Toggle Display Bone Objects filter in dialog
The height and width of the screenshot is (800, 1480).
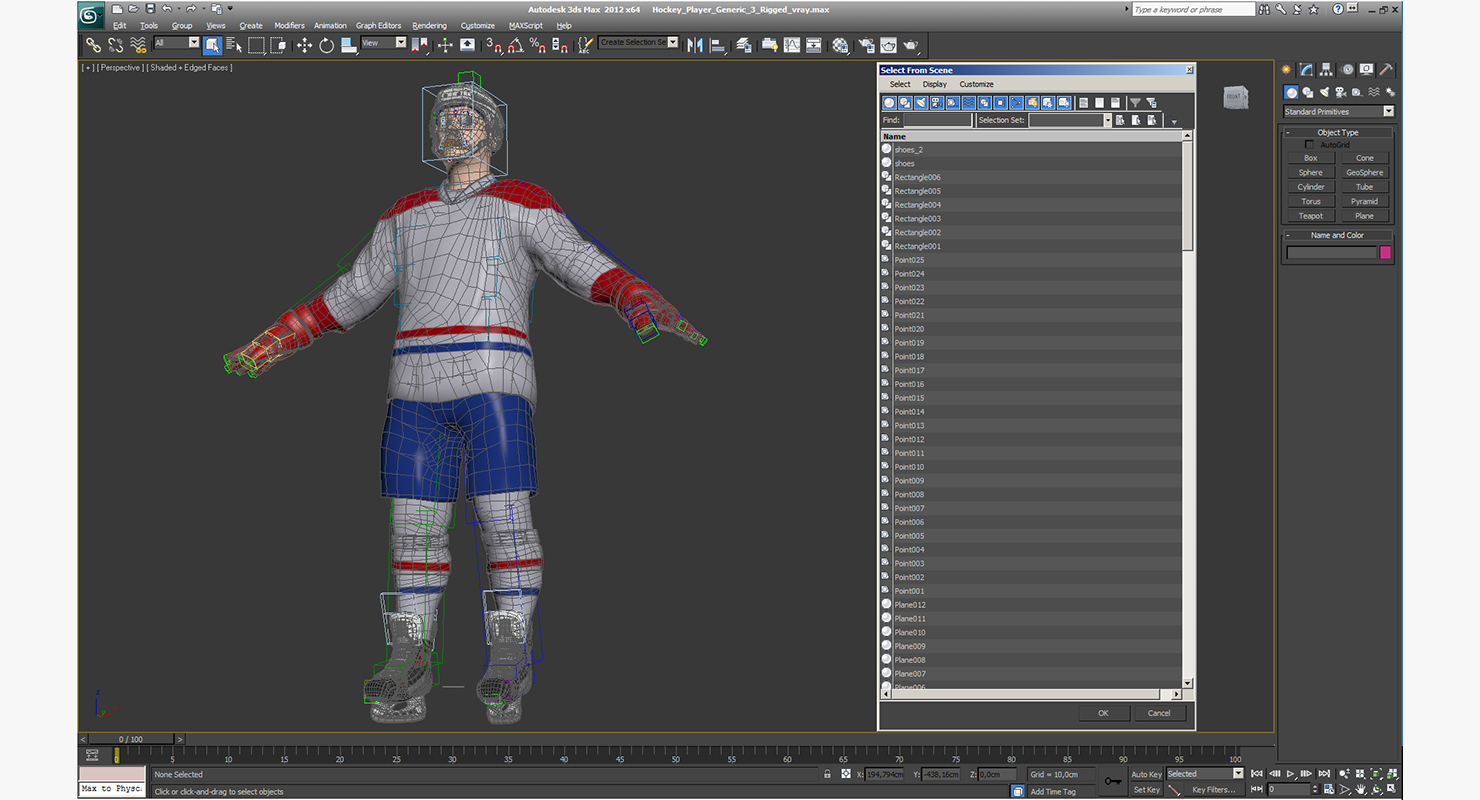click(1016, 103)
